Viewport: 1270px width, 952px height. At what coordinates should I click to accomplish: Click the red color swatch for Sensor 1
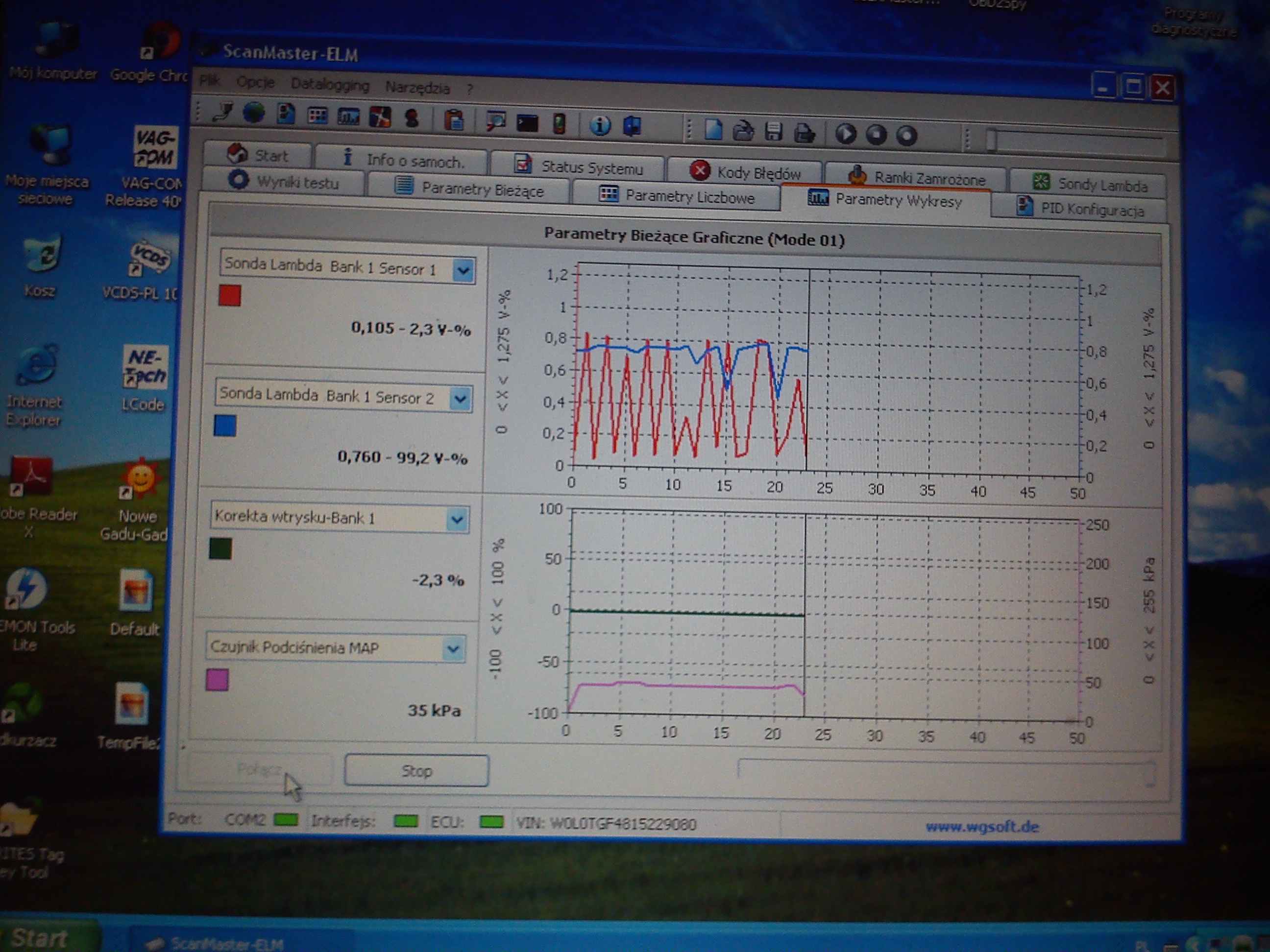pyautogui.click(x=230, y=296)
